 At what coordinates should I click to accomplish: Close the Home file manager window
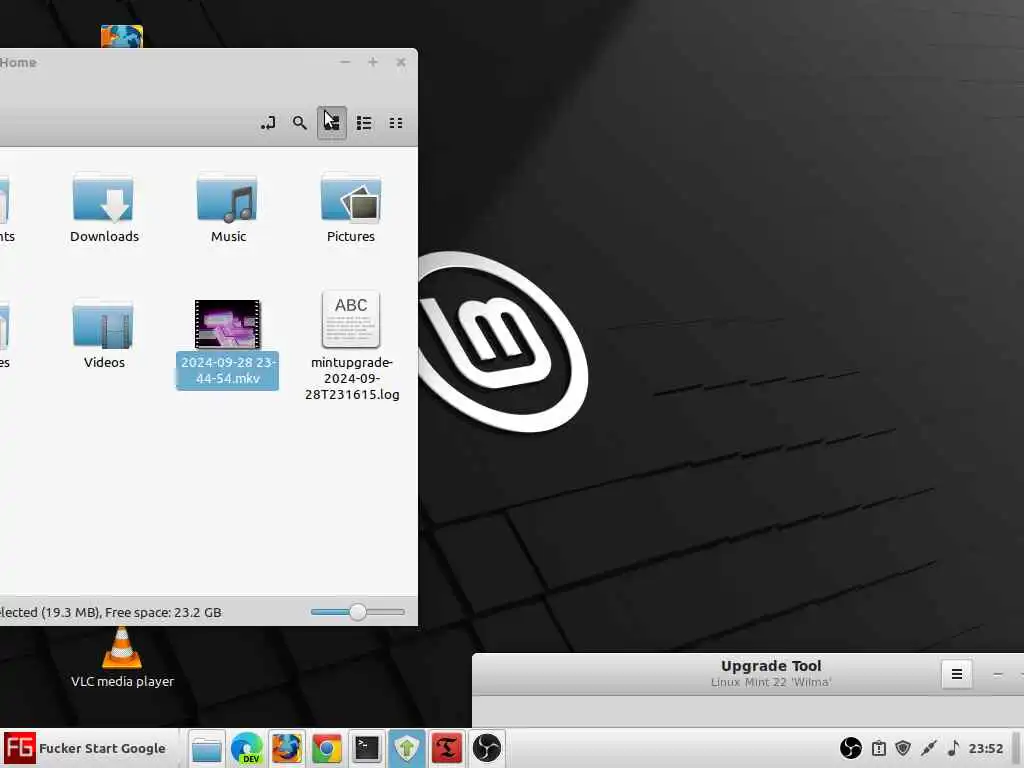[x=401, y=62]
